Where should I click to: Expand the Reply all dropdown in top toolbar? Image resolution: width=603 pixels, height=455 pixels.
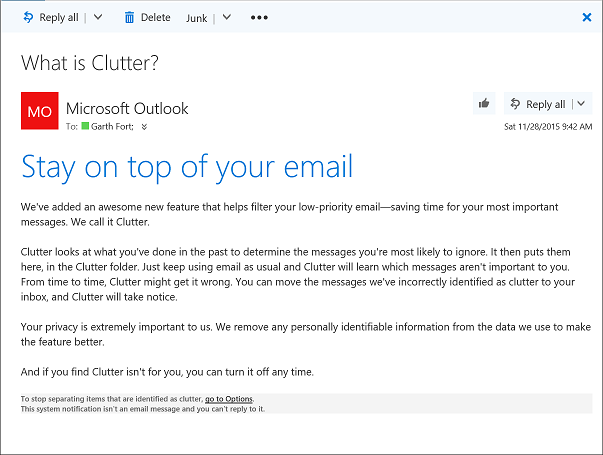click(x=98, y=17)
